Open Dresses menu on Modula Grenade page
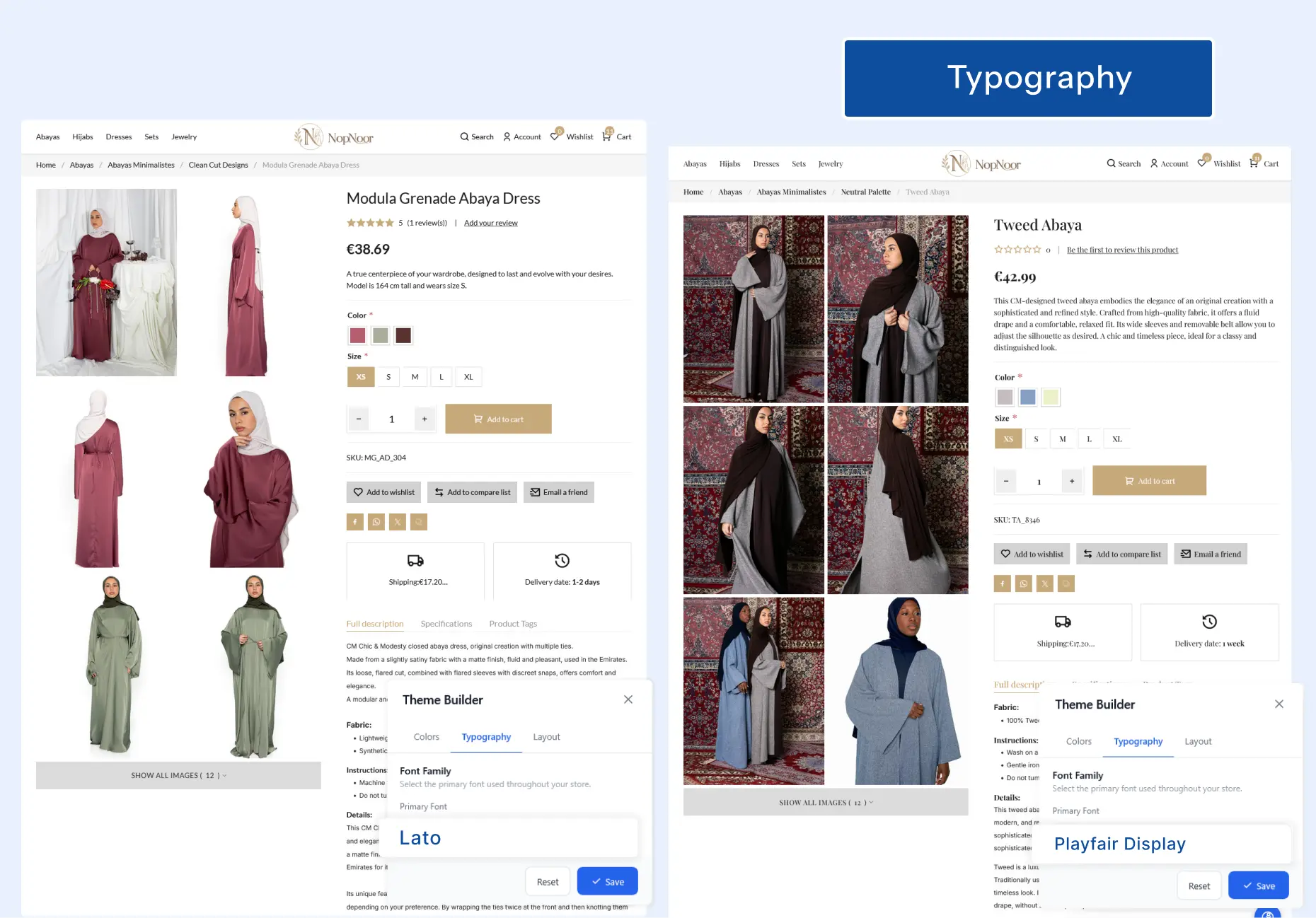The width and height of the screenshot is (1316, 918). click(119, 137)
